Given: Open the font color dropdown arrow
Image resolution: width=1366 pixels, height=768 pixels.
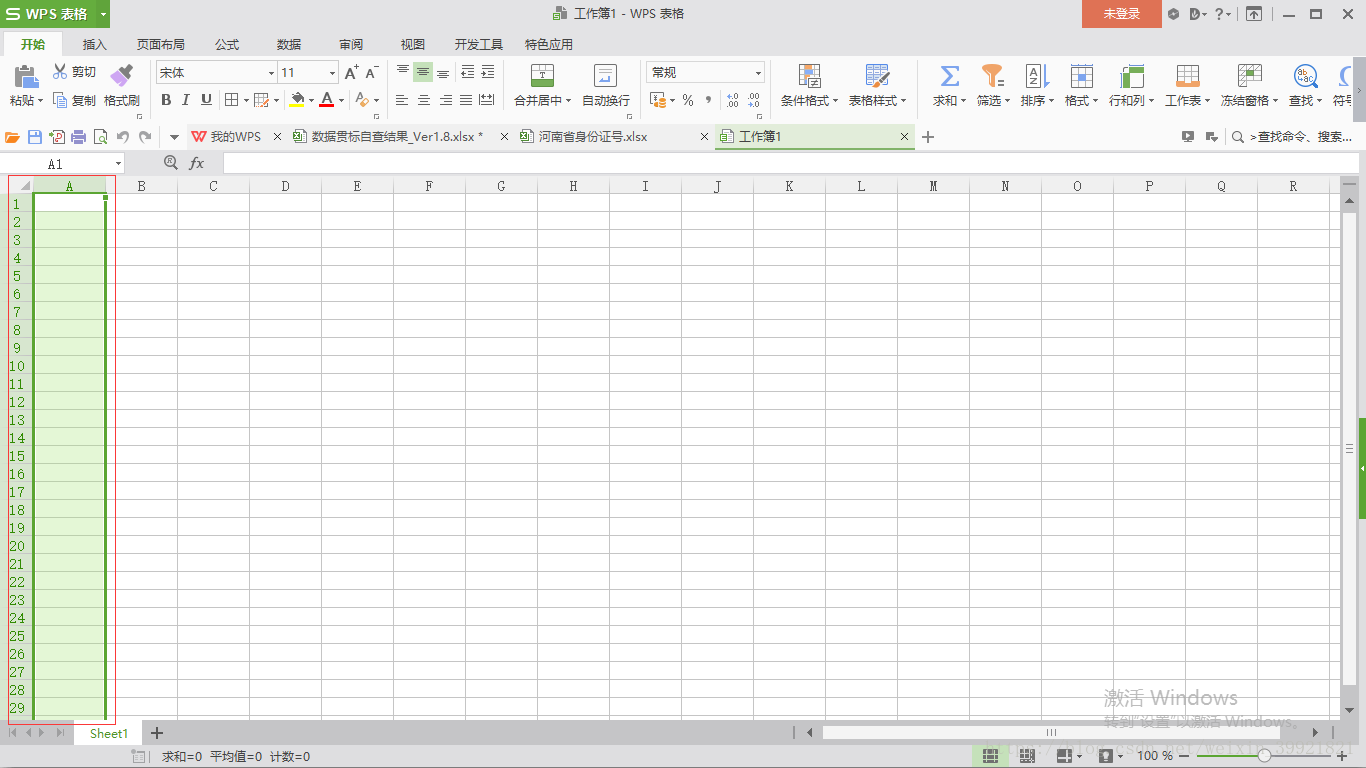Looking at the screenshot, I should coord(341,100).
